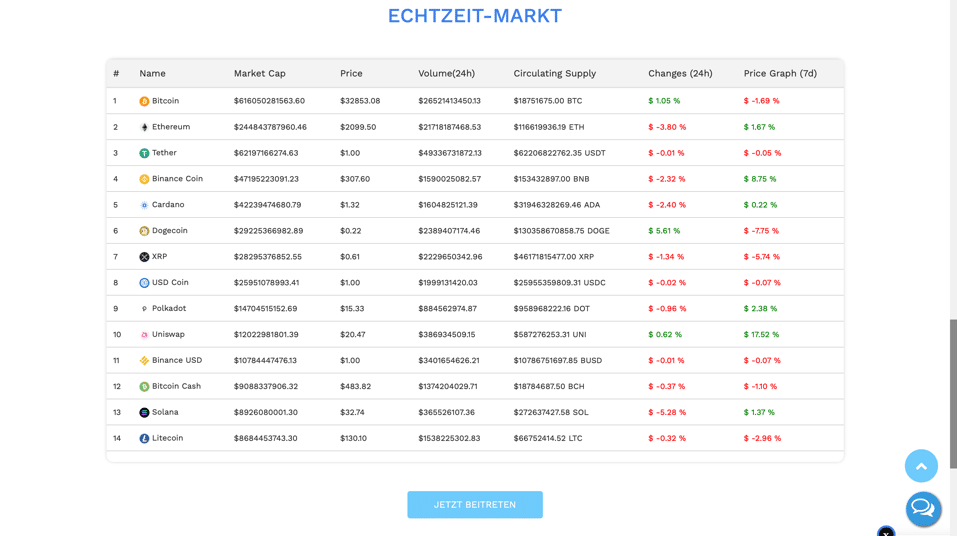The image size is (957, 536).
Task: Select the Cardano name text
Action: coord(168,205)
